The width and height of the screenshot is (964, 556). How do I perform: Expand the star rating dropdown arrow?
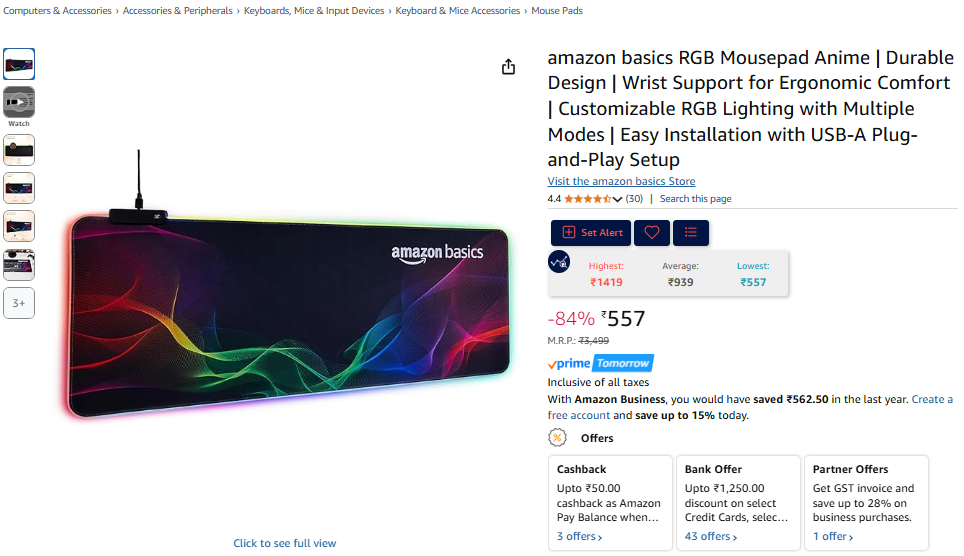pyautogui.click(x=617, y=199)
